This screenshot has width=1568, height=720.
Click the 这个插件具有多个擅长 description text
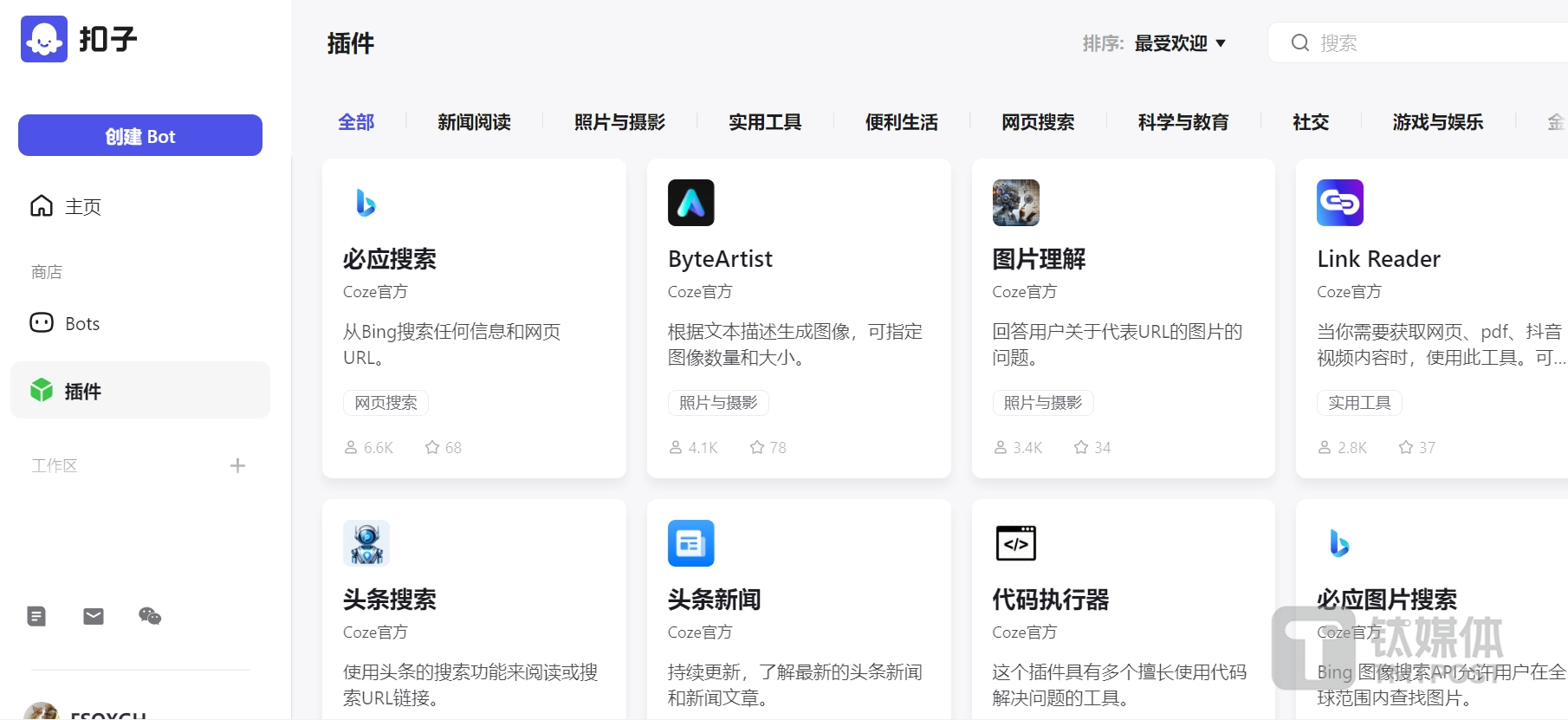1119,684
